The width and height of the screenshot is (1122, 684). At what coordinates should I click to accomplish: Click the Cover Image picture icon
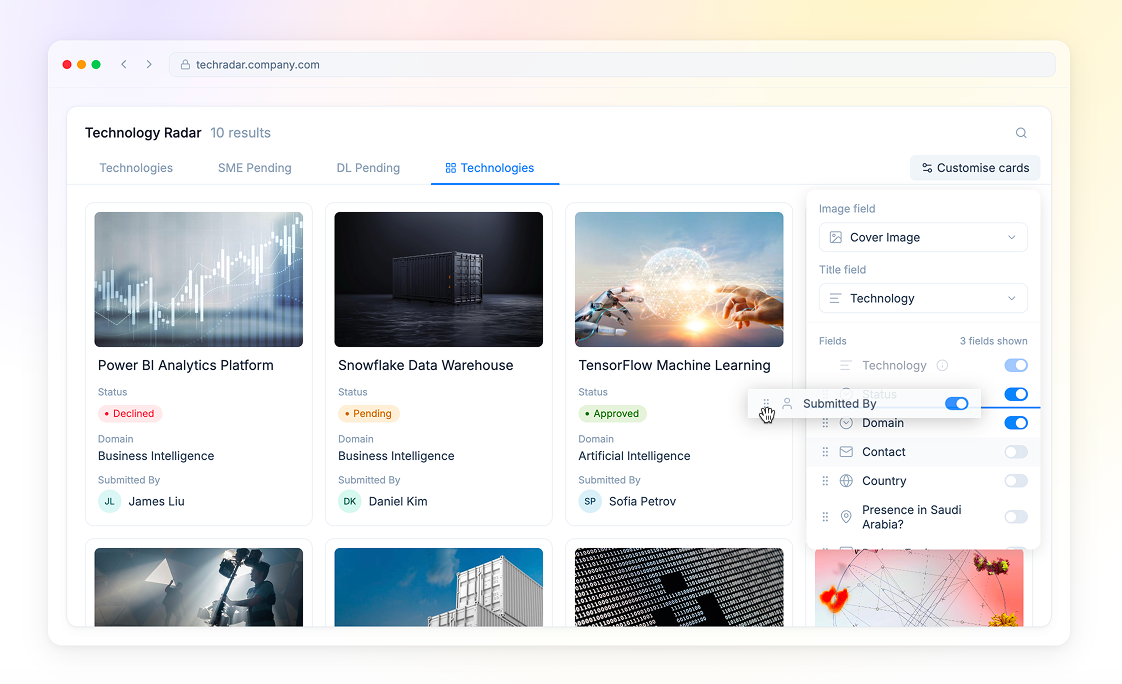pyautogui.click(x=835, y=238)
